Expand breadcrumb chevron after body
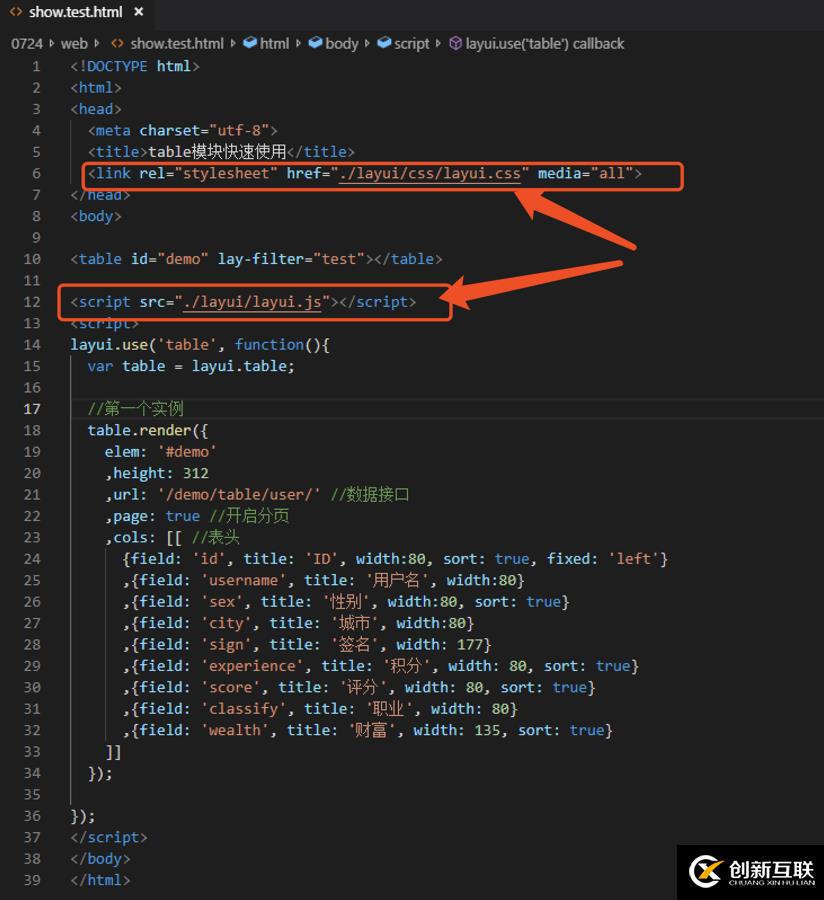This screenshot has width=824, height=900. 367,44
